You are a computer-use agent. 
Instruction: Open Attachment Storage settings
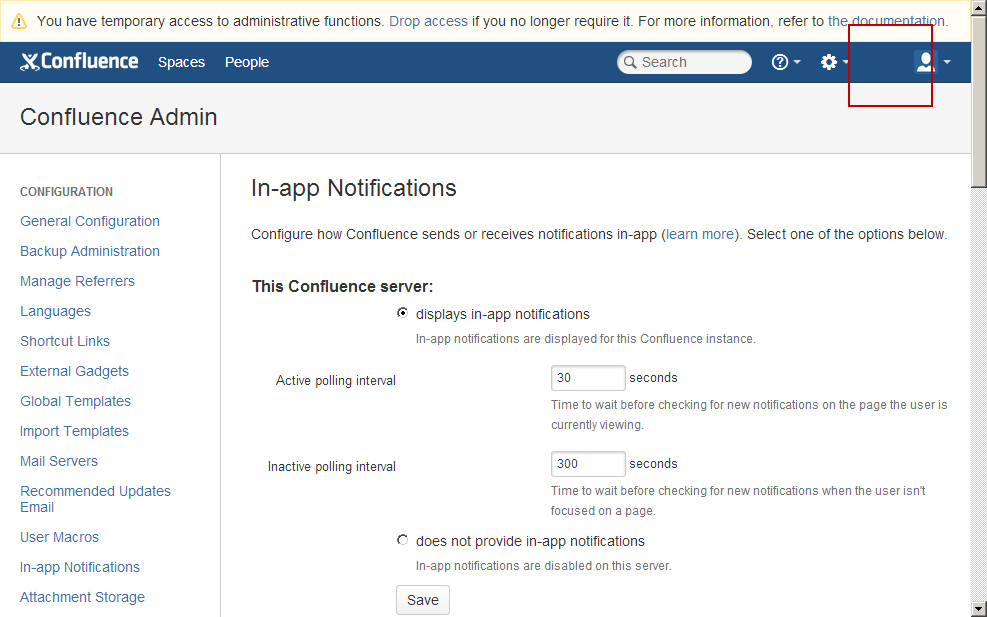coord(82,597)
